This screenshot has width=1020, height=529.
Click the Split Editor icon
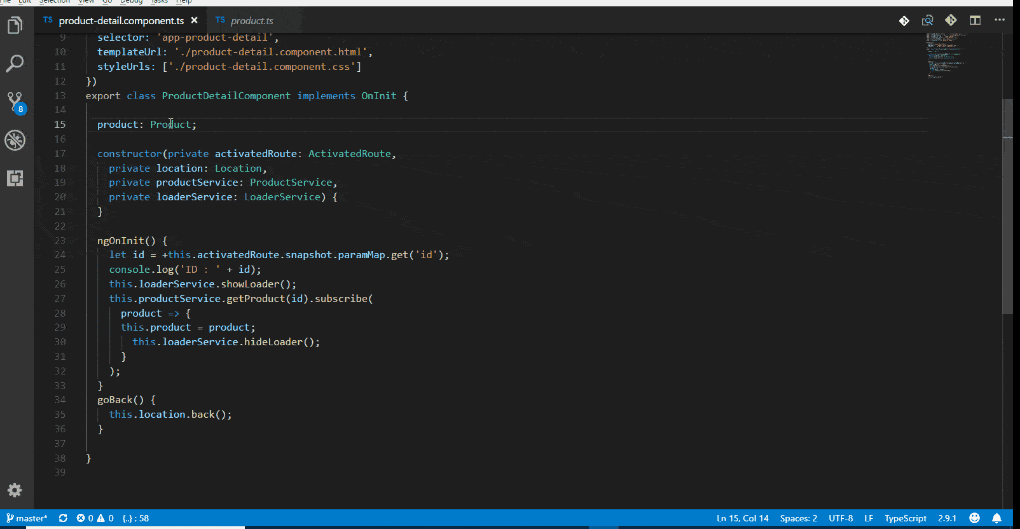[x=975, y=21]
